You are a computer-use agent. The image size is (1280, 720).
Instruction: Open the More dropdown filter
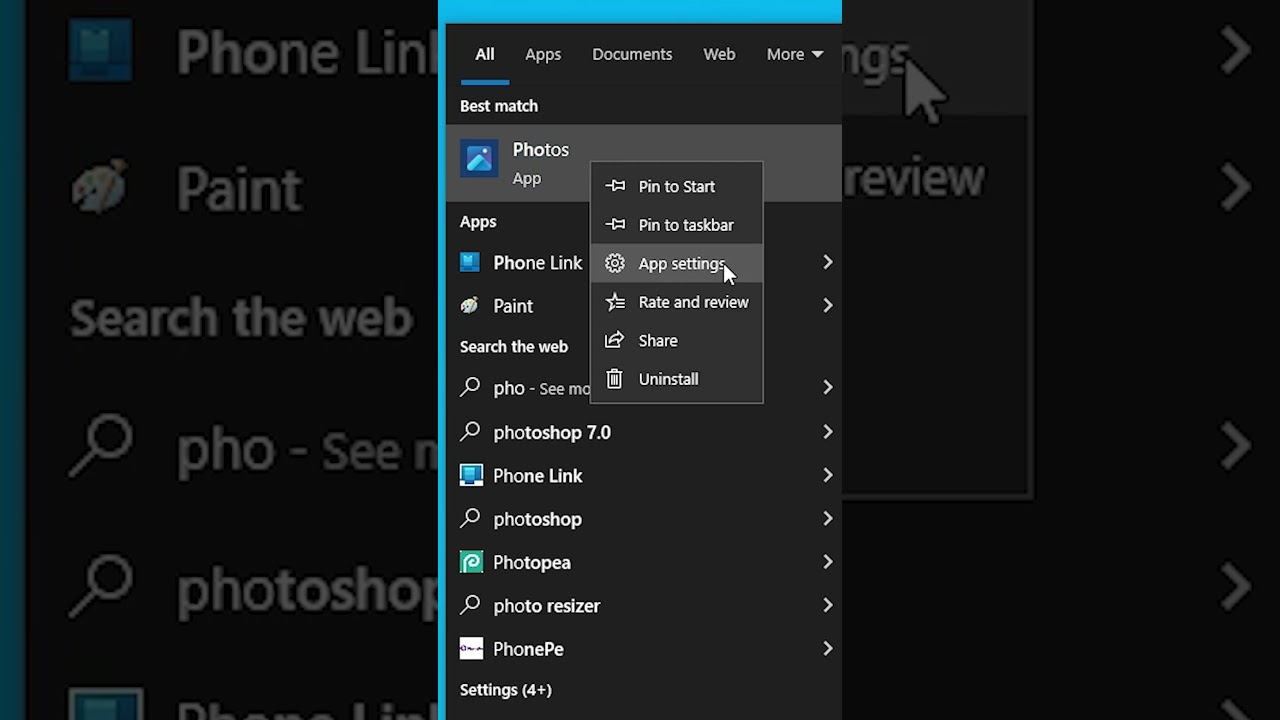tap(795, 54)
